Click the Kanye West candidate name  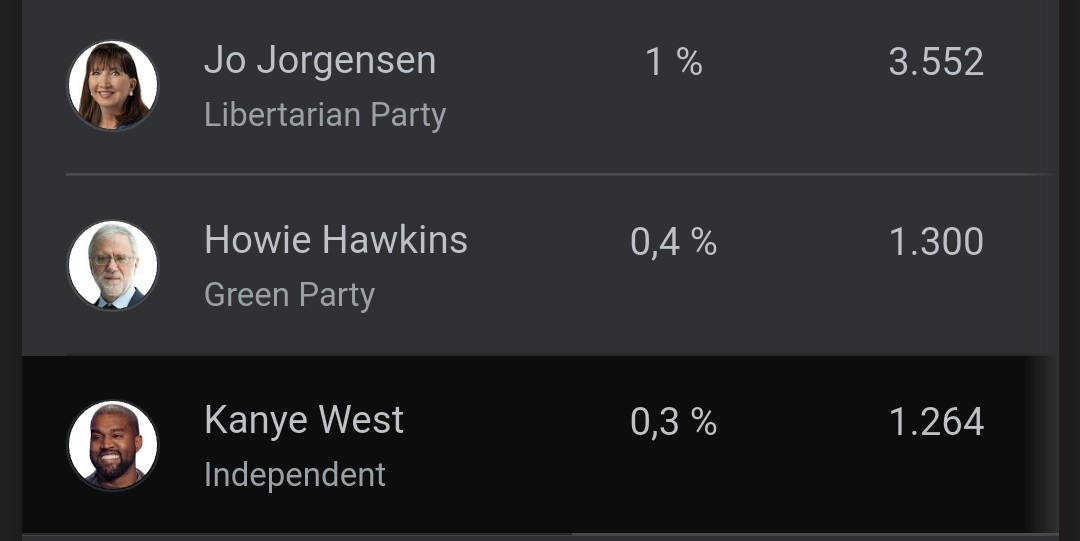(304, 420)
